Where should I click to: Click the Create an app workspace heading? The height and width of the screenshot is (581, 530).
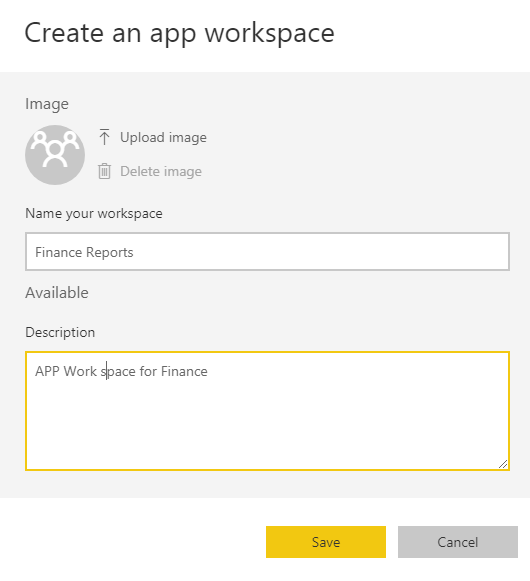(179, 33)
